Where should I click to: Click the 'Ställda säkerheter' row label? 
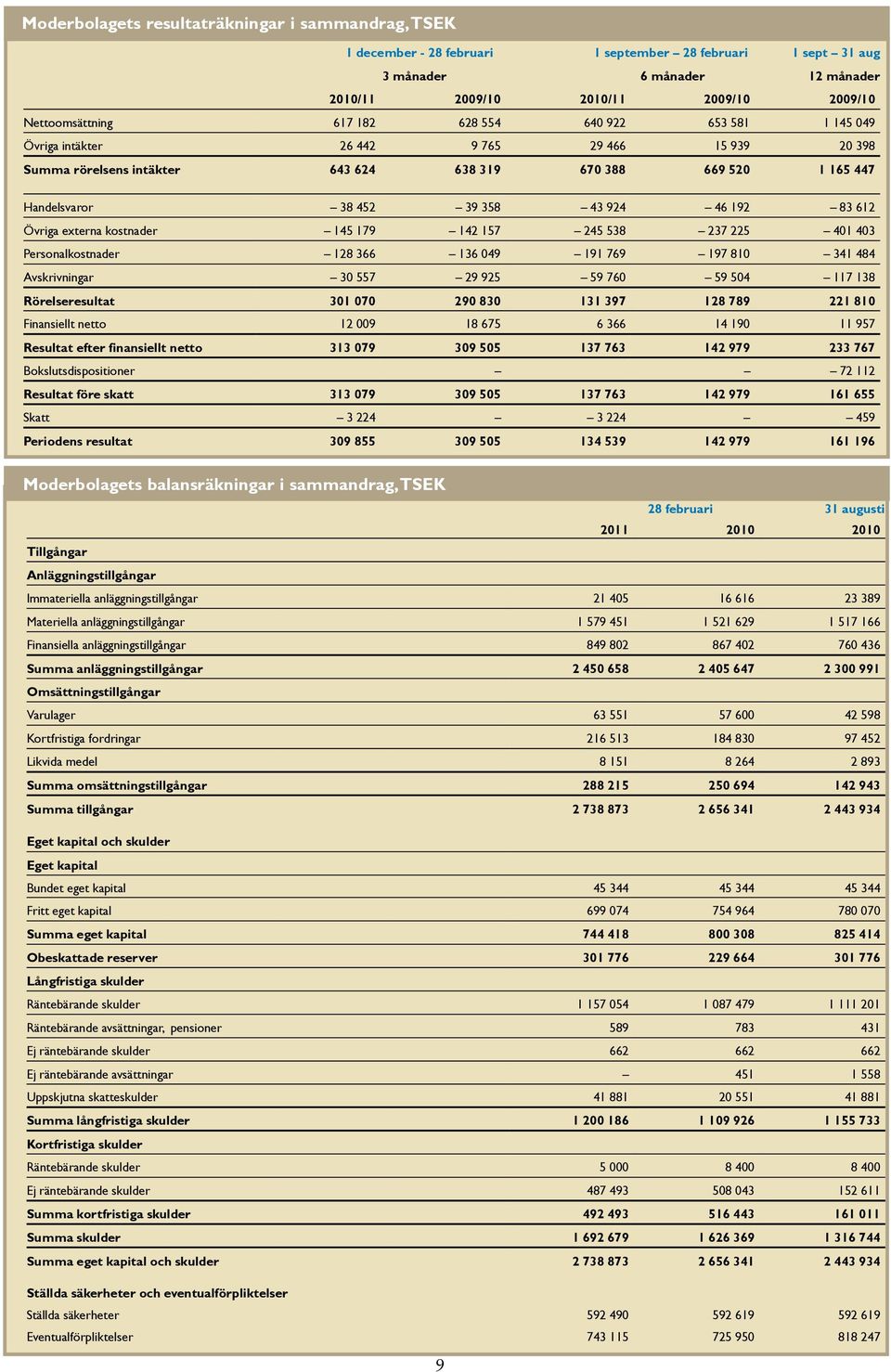(72, 1315)
